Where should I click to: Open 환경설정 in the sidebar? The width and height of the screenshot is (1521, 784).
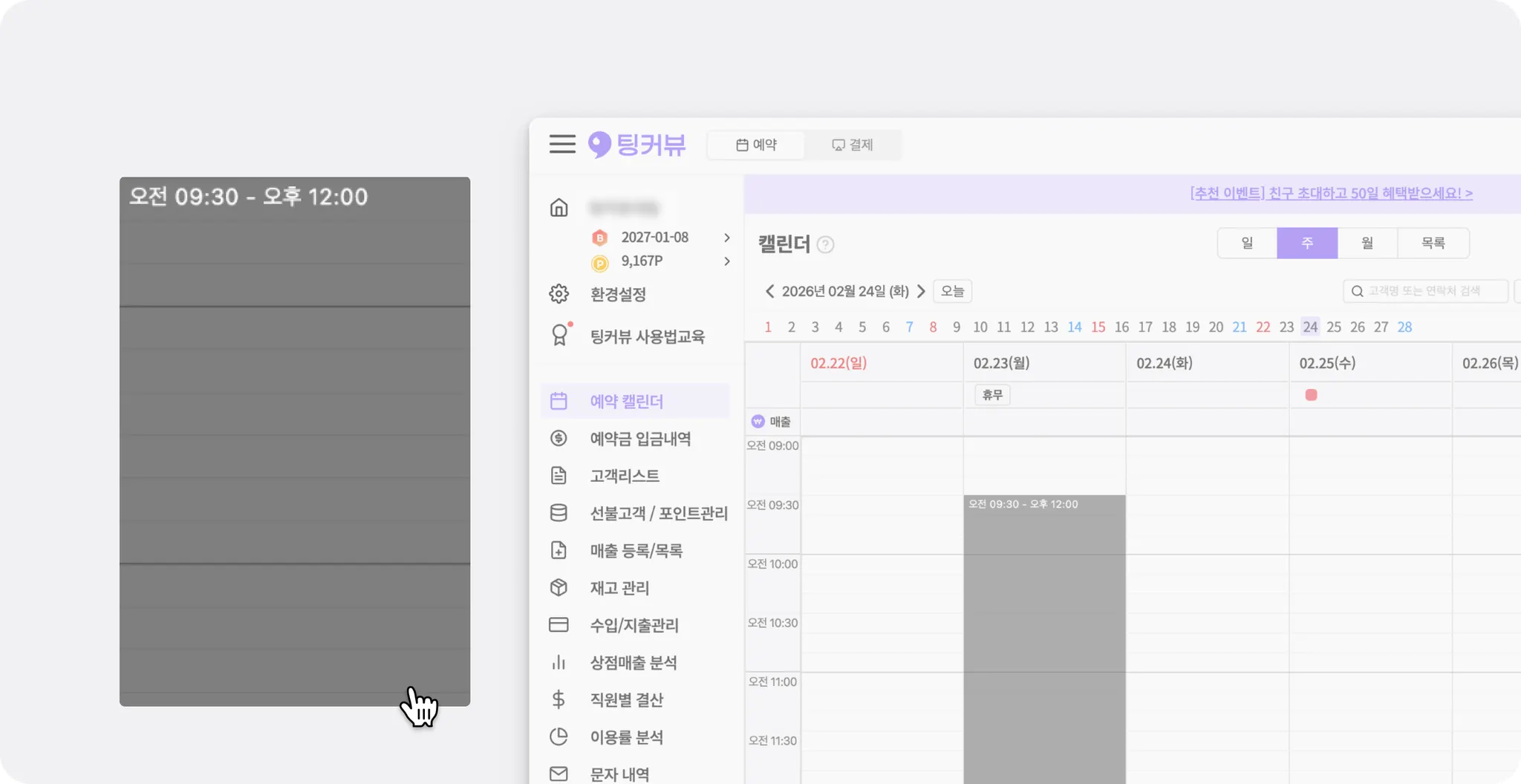[x=618, y=294]
